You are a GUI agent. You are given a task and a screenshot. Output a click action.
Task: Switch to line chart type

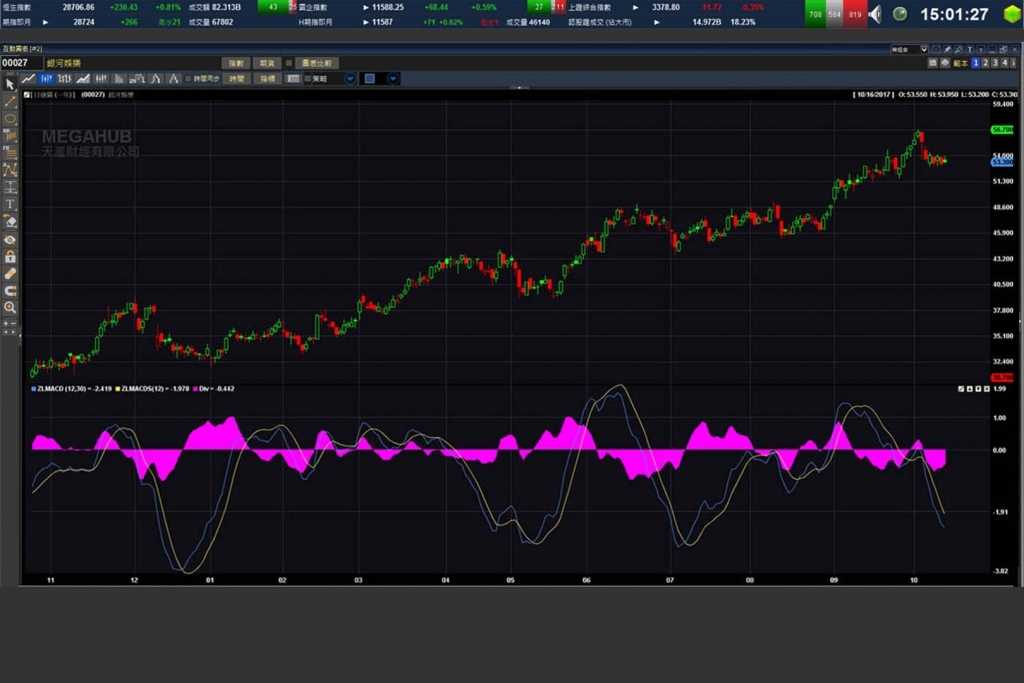pos(28,79)
